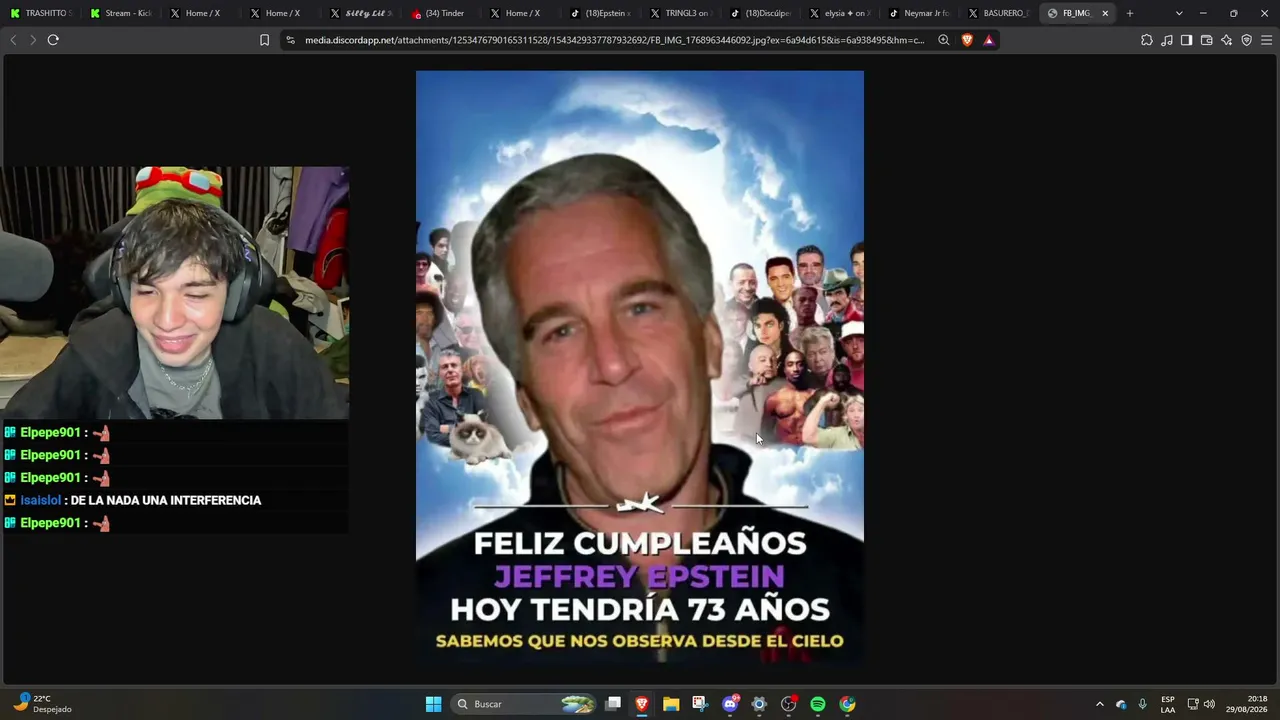Image resolution: width=1280 pixels, height=720 pixels.
Task: Click the media control music note icon
Action: click(1167, 40)
